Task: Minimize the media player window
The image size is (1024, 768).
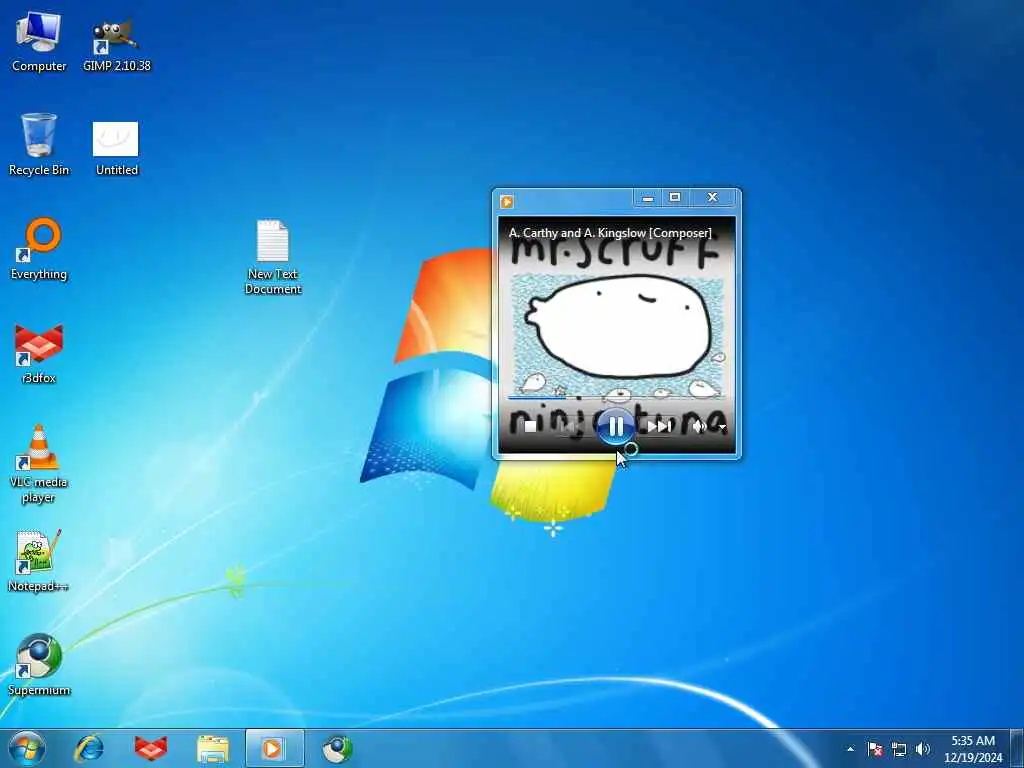Action: point(648,198)
